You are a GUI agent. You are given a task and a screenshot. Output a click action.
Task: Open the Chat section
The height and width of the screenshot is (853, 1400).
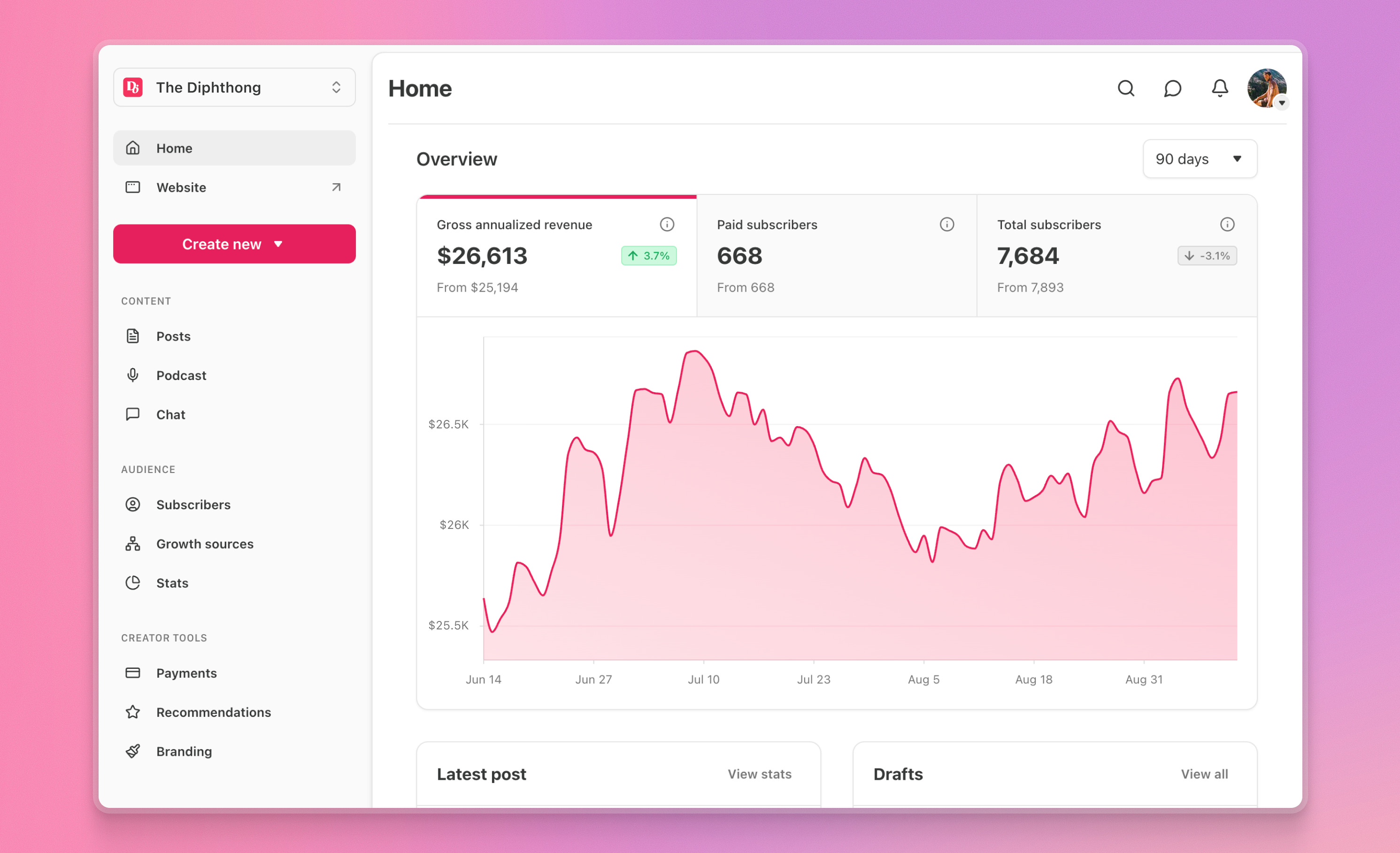(x=170, y=414)
